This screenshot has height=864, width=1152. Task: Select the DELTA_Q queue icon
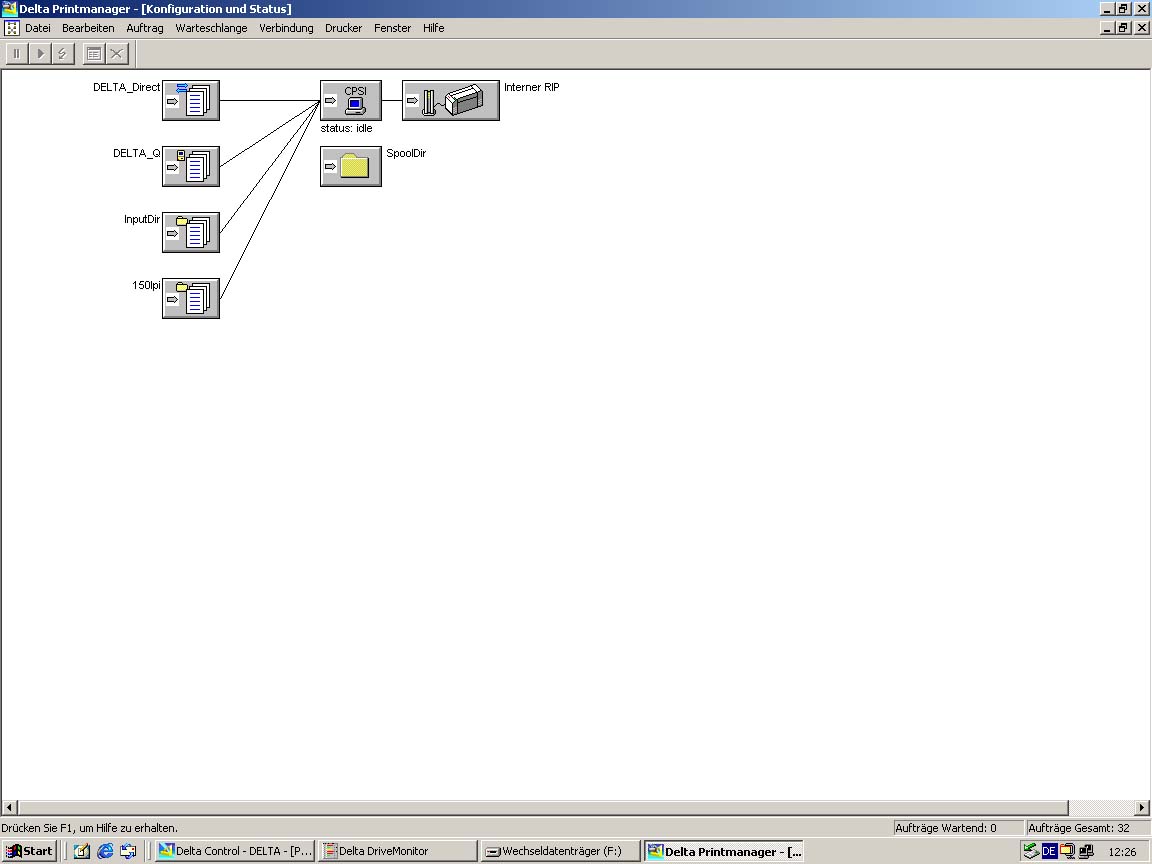click(191, 166)
